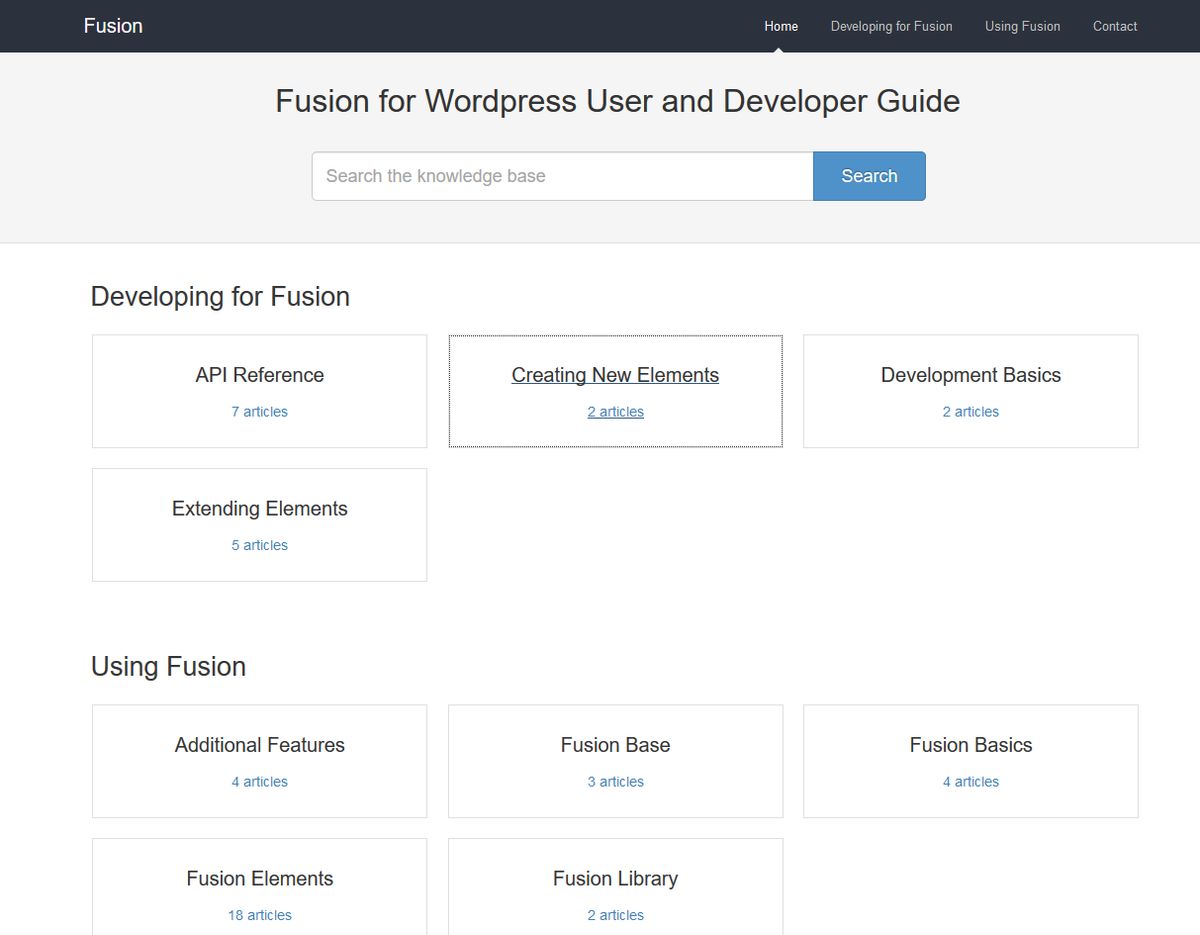Screen dimensions: 1200x935
Task: Open the Fusion Elements category
Action: pyautogui.click(x=259, y=879)
